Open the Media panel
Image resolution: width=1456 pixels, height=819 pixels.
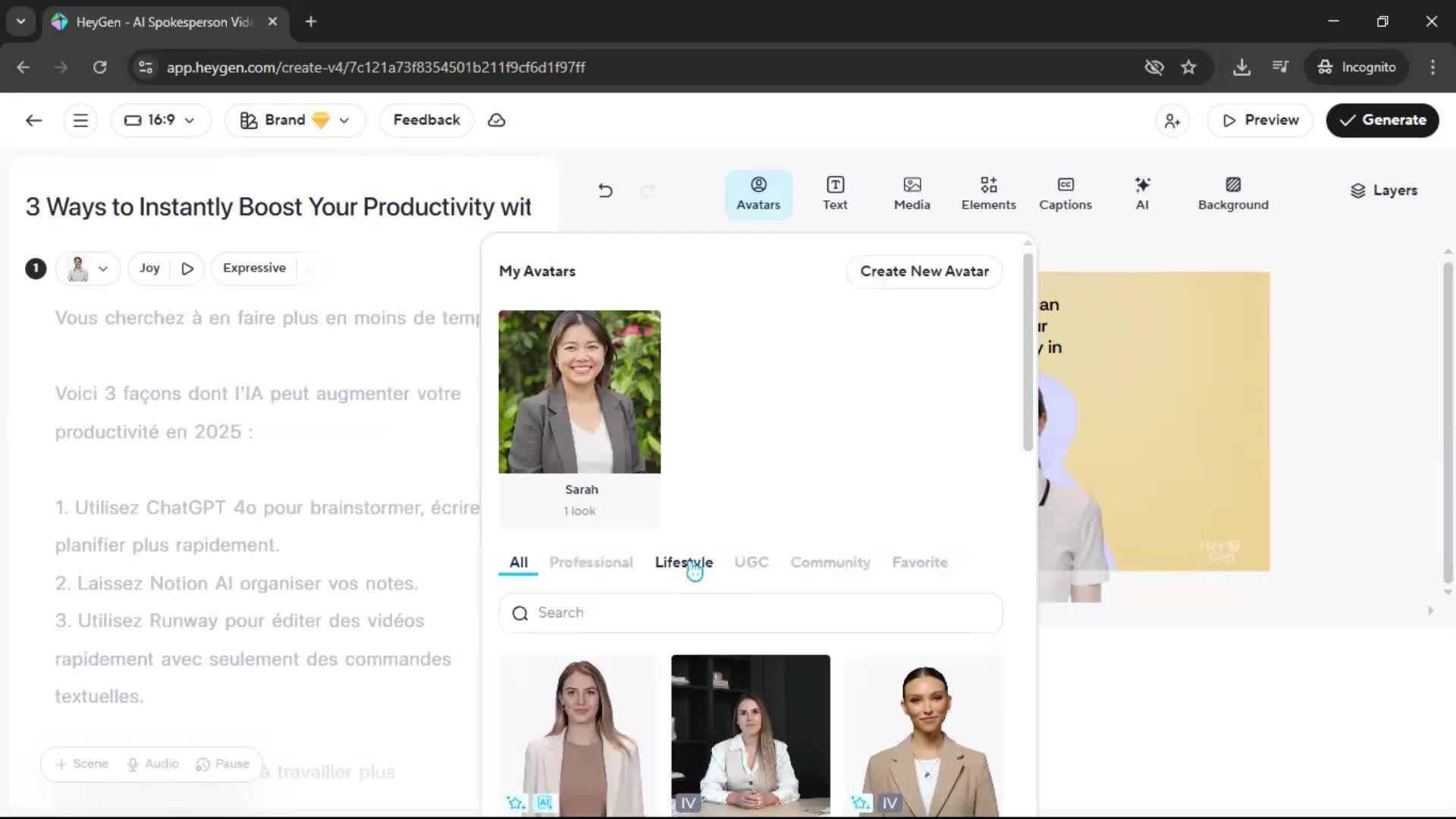tap(912, 193)
